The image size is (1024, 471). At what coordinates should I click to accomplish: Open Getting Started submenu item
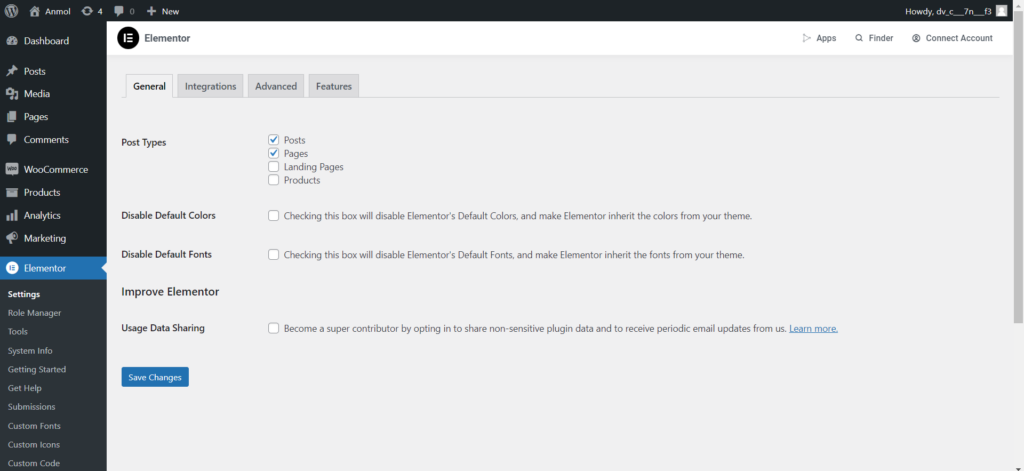point(37,370)
